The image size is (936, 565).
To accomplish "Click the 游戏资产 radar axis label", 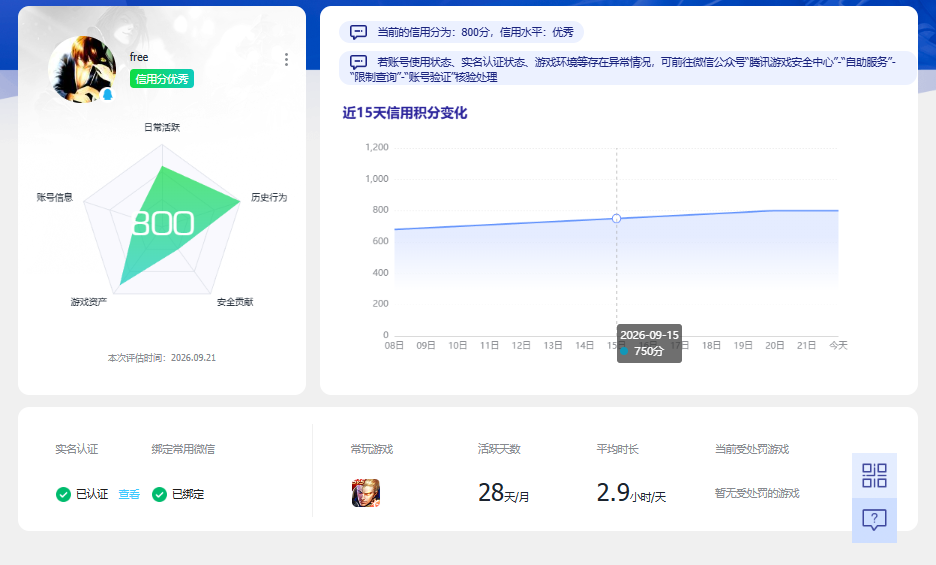I will coord(89,302).
